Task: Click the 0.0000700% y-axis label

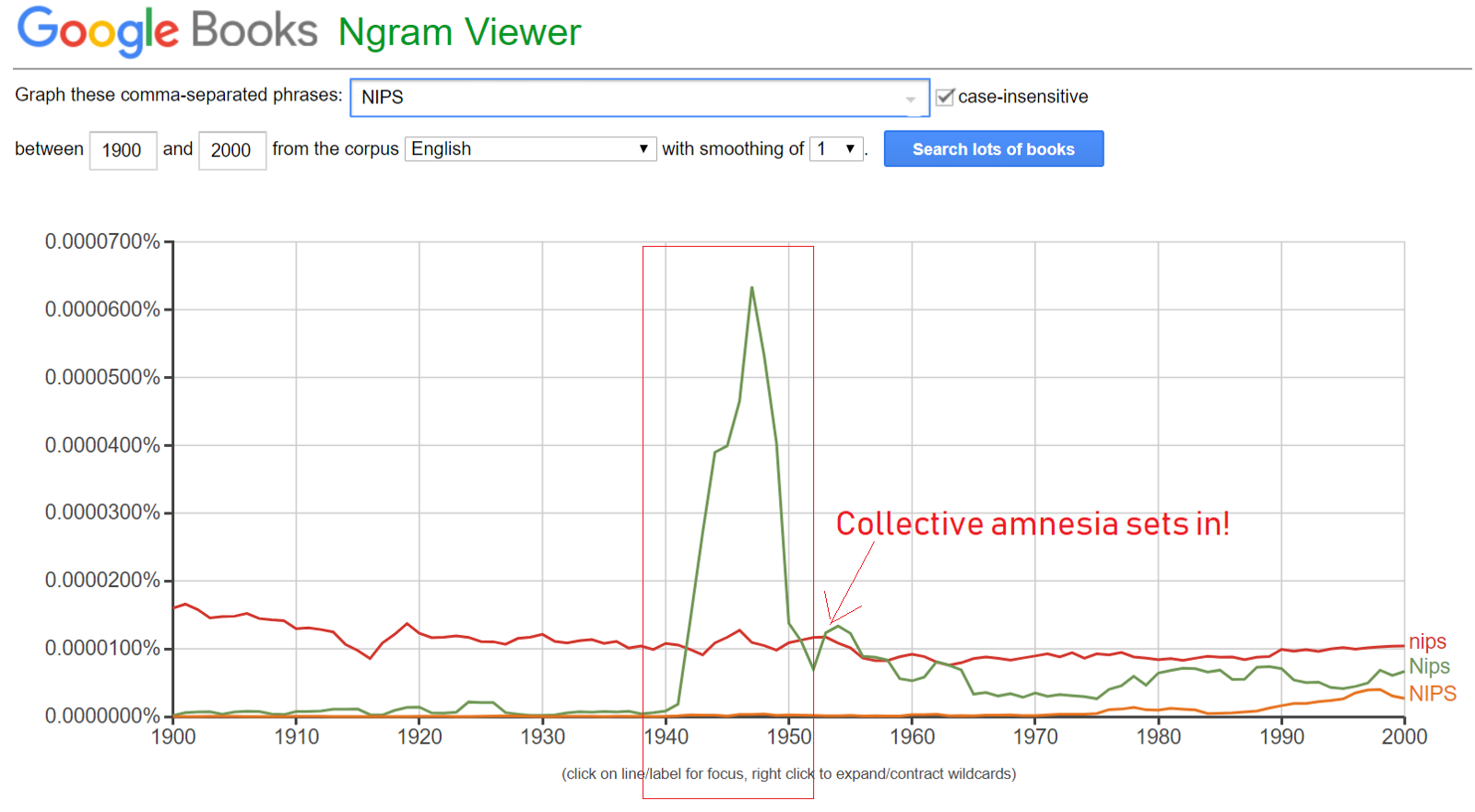Action: 102,241
